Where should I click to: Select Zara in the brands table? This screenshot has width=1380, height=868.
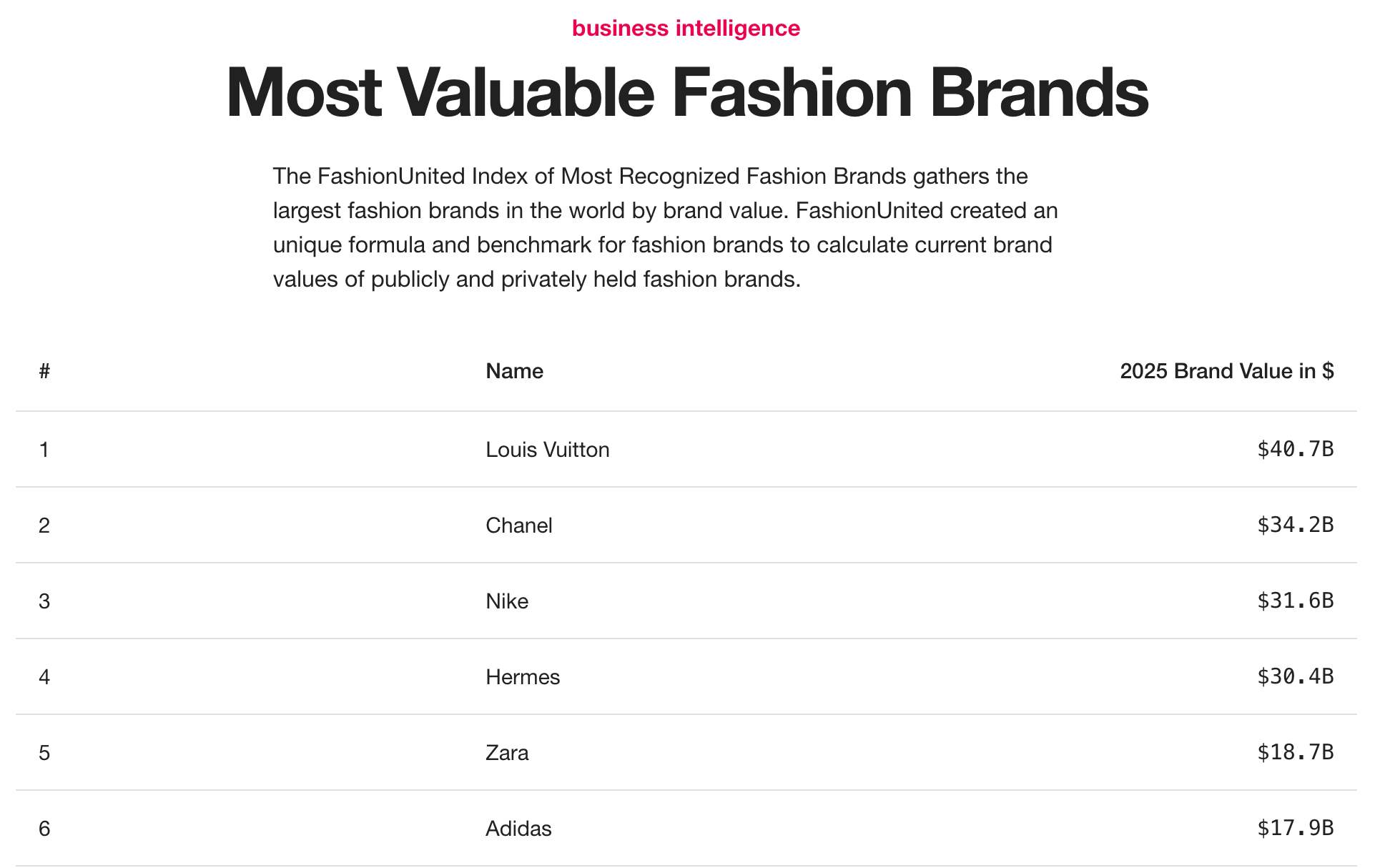[x=507, y=753]
